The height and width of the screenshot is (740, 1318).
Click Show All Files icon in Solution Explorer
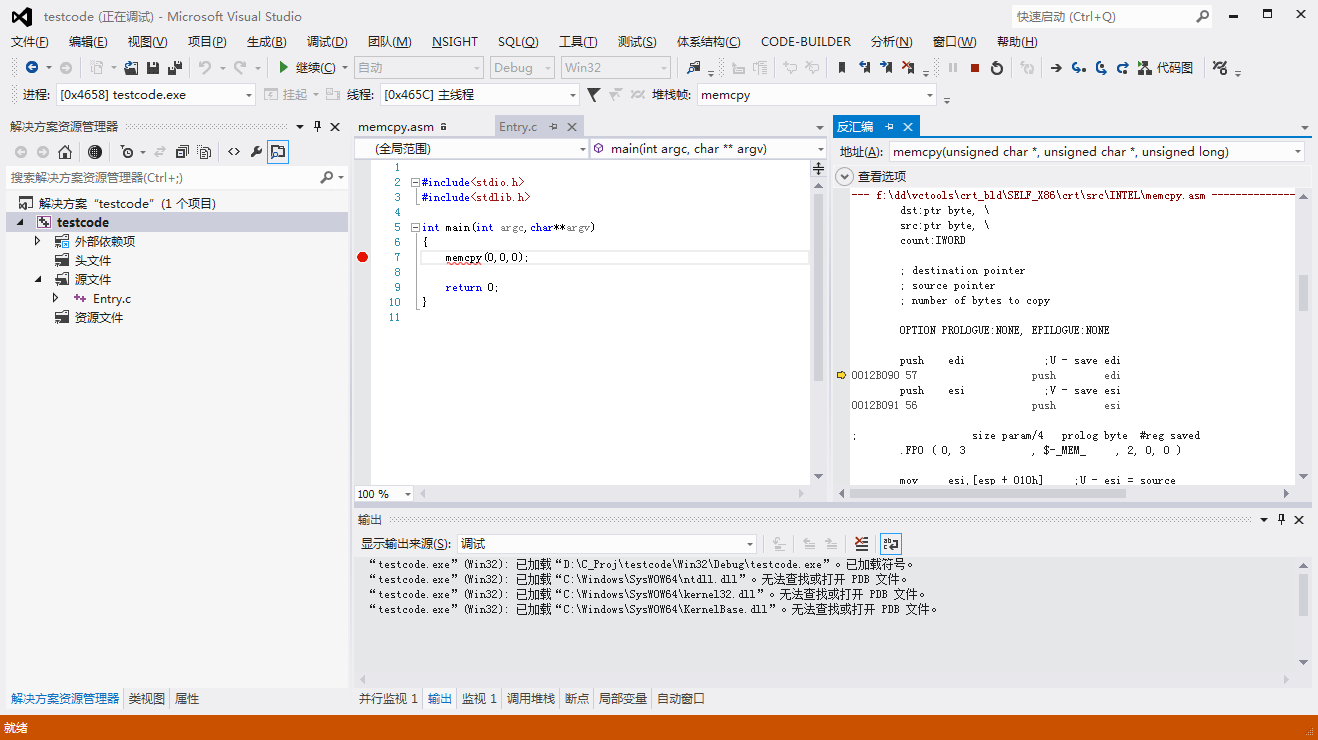[204, 152]
